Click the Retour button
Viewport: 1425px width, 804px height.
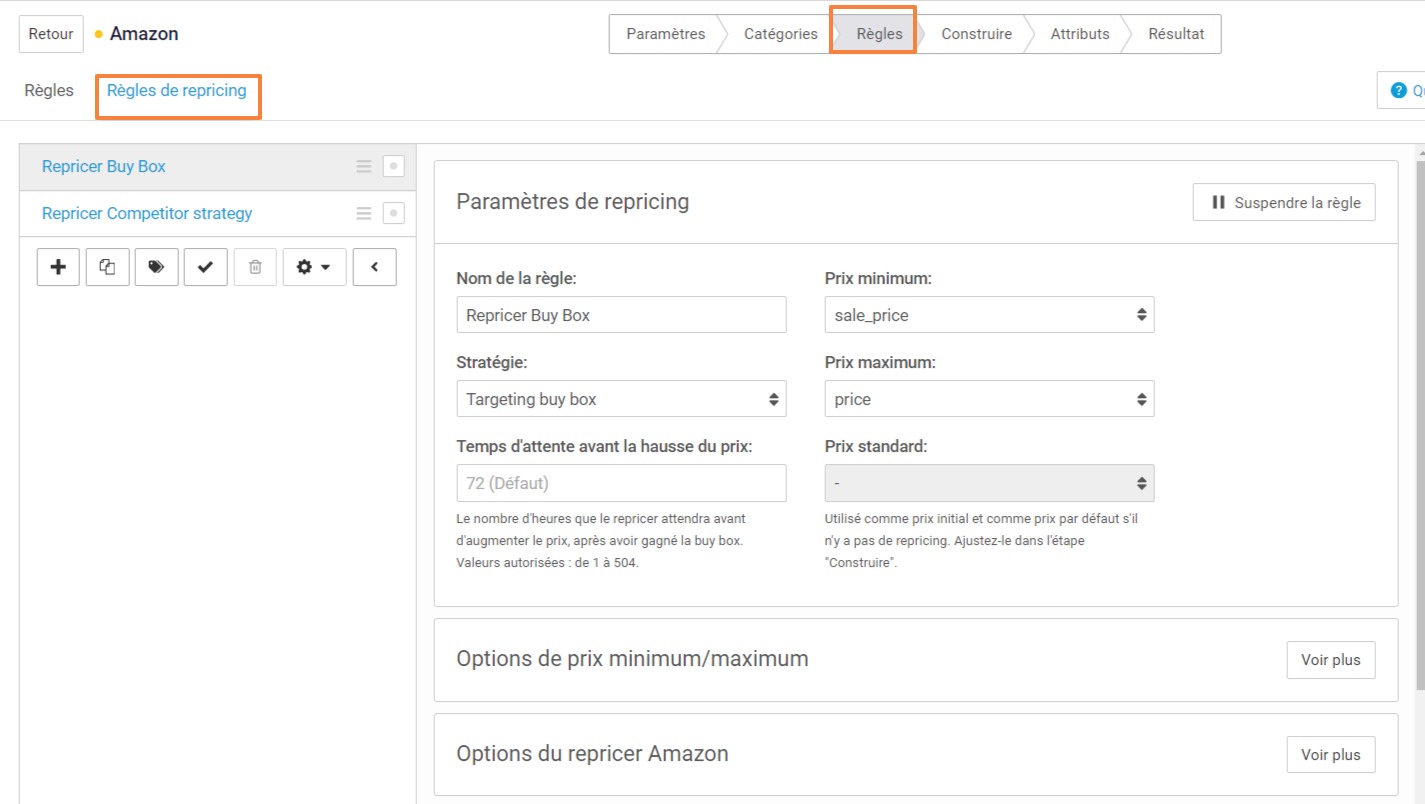tap(51, 34)
